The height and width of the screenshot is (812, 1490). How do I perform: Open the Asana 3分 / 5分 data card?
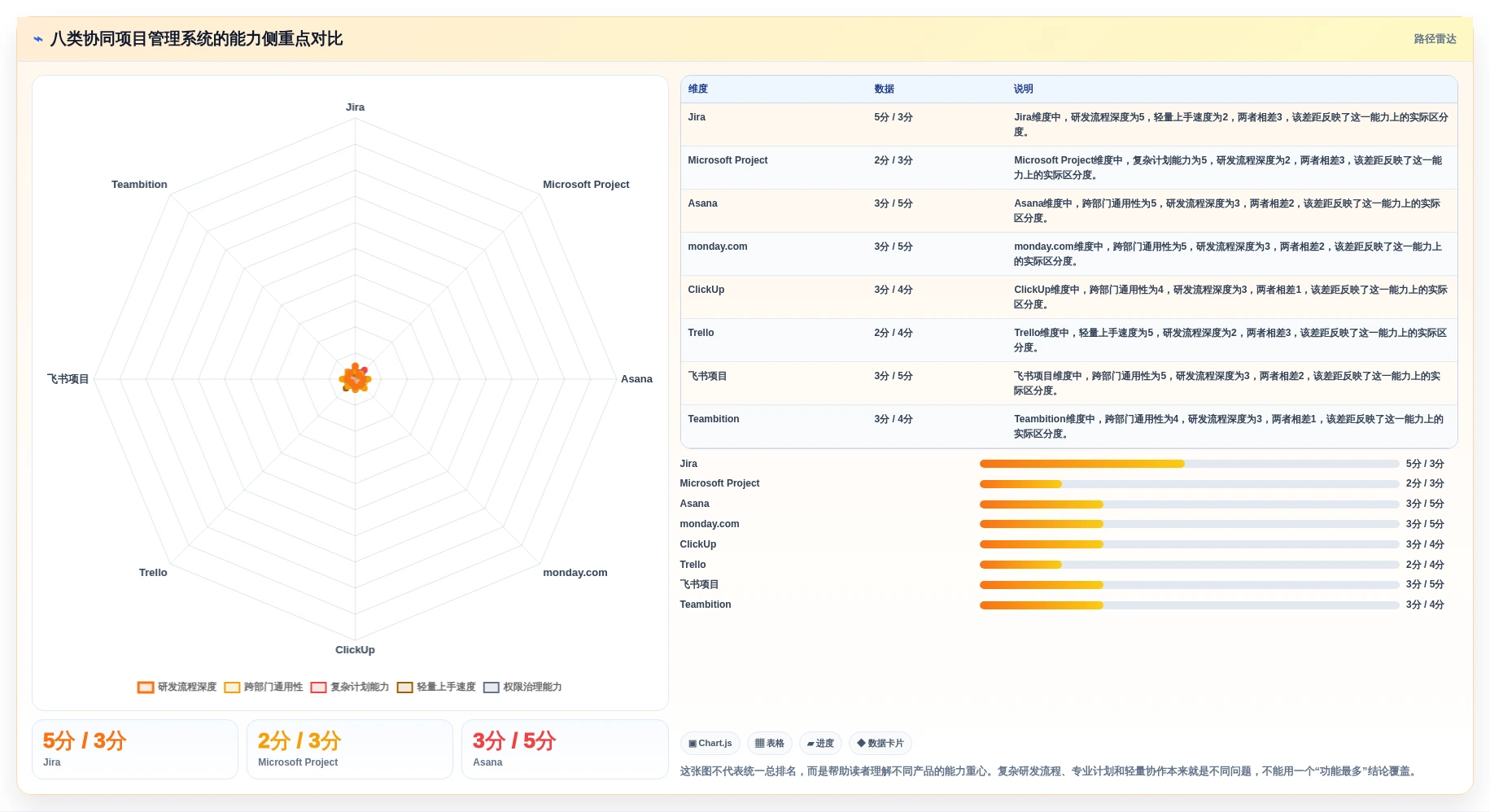pos(565,749)
